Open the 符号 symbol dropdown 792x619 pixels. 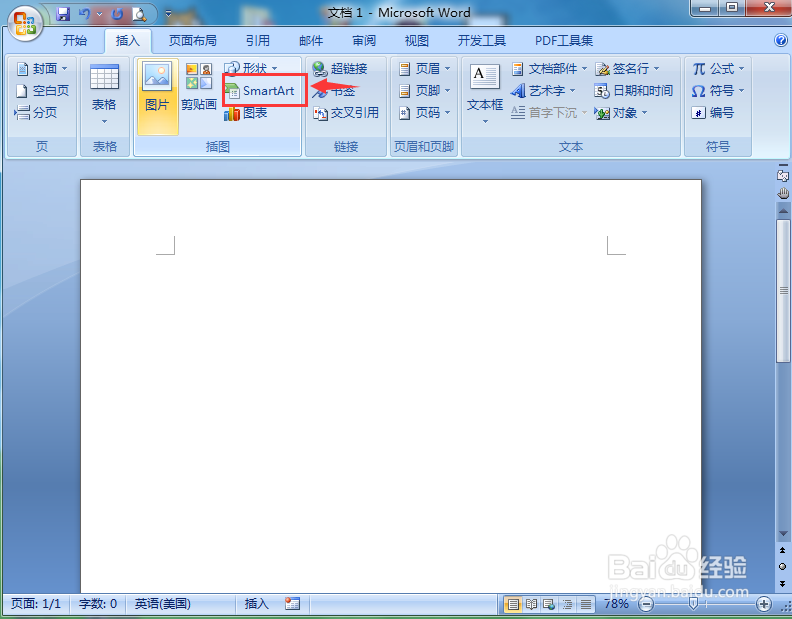pyautogui.click(x=718, y=90)
